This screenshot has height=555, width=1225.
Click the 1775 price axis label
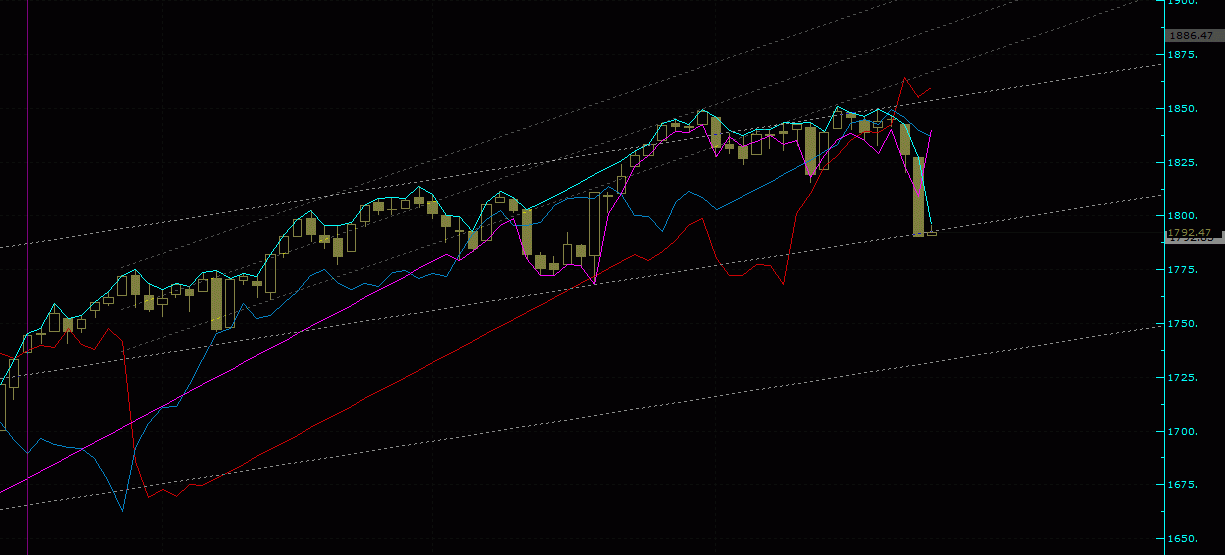[x=1184, y=270]
